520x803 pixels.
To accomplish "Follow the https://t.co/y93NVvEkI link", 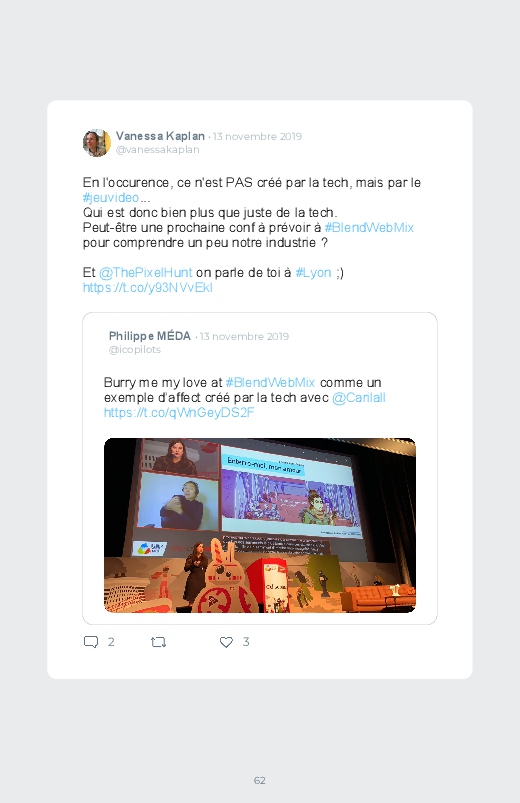I will pyautogui.click(x=148, y=287).
